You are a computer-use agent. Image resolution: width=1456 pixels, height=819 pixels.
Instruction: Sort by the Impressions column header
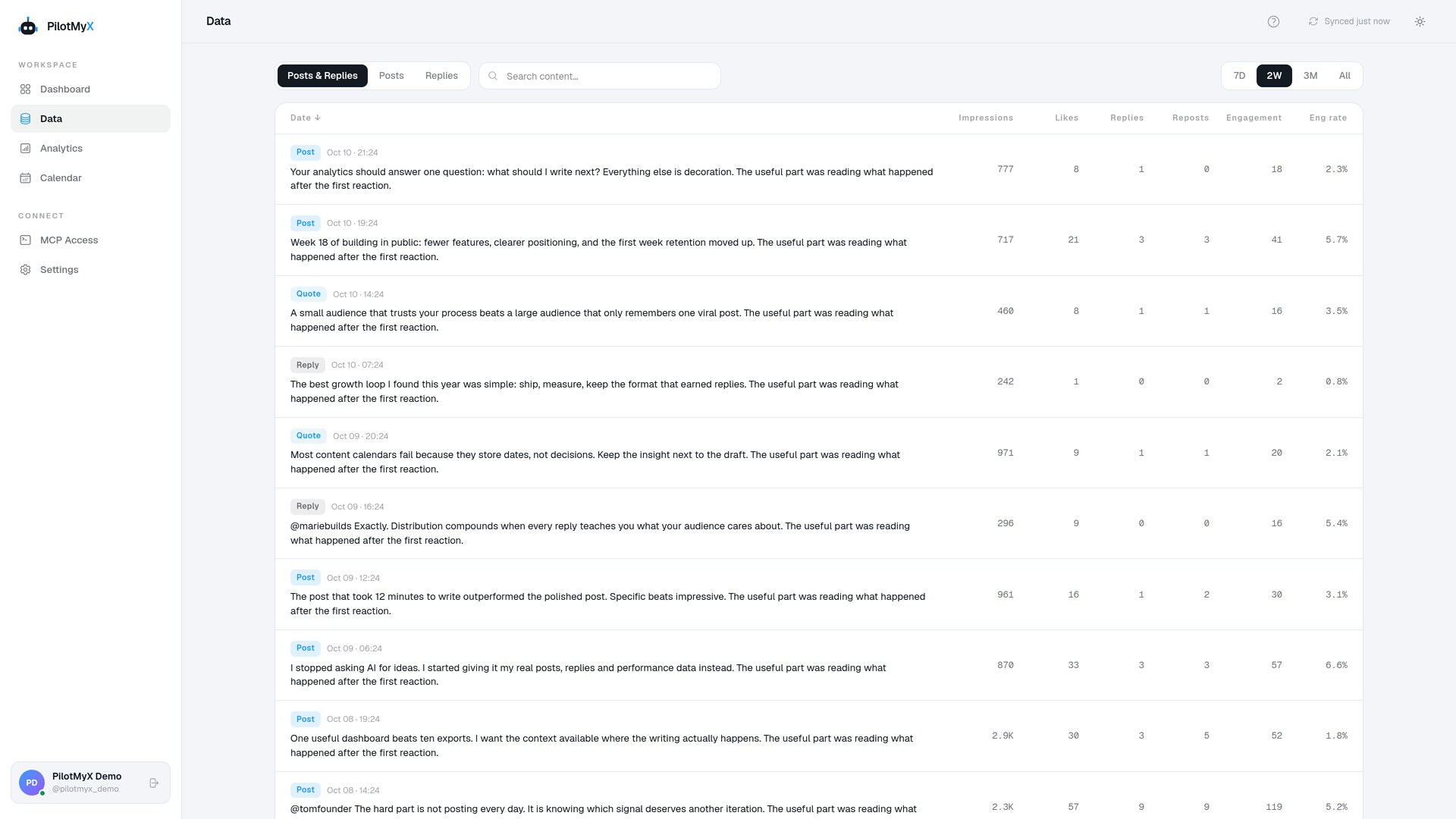(x=985, y=118)
